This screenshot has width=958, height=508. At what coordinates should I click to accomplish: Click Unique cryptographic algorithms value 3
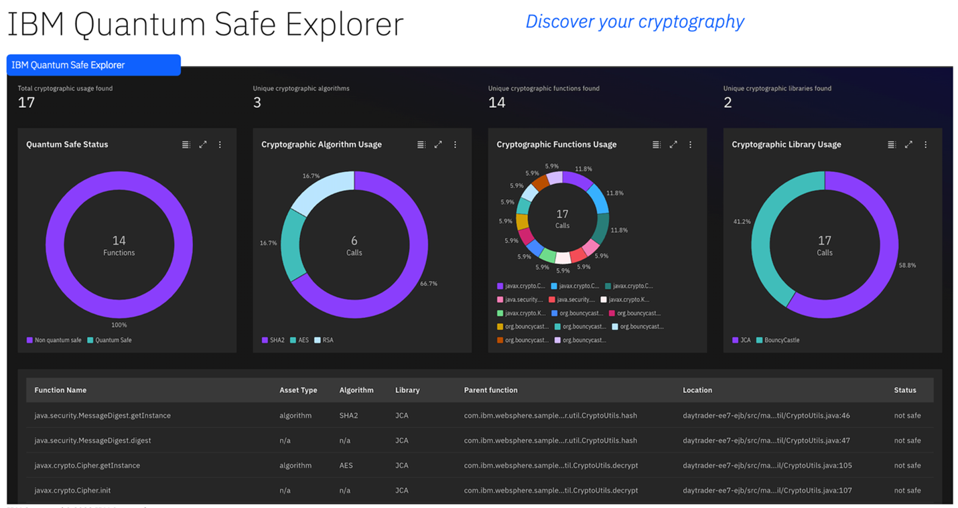[257, 103]
